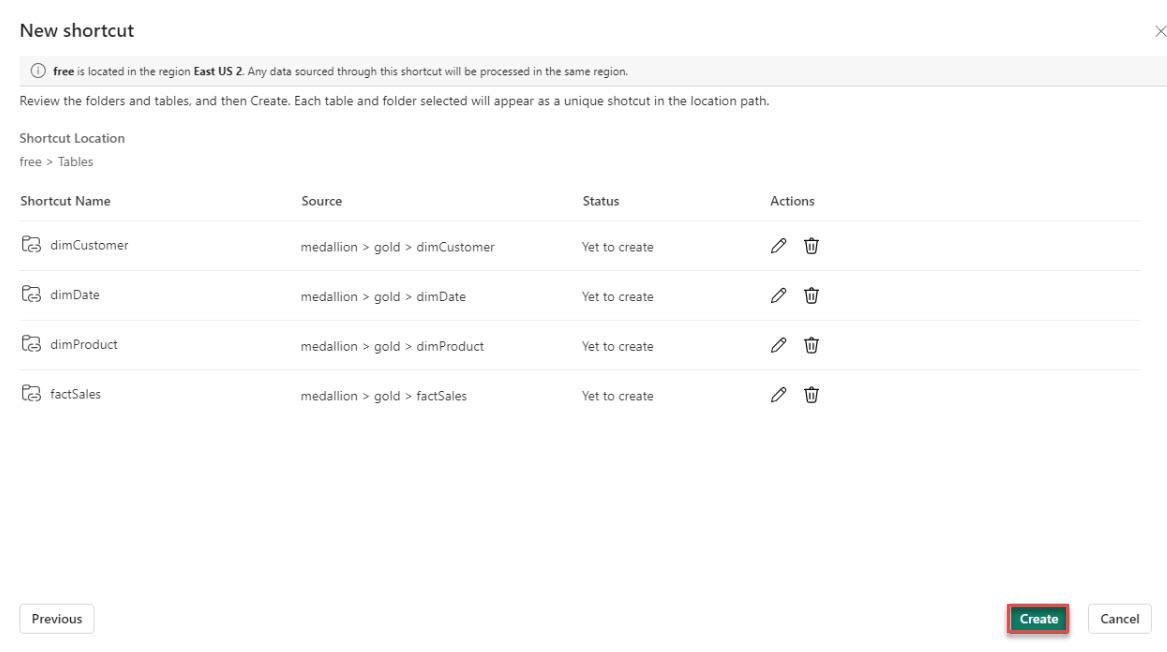
Task: Delete the dimDate shortcut row
Action: [812, 296]
